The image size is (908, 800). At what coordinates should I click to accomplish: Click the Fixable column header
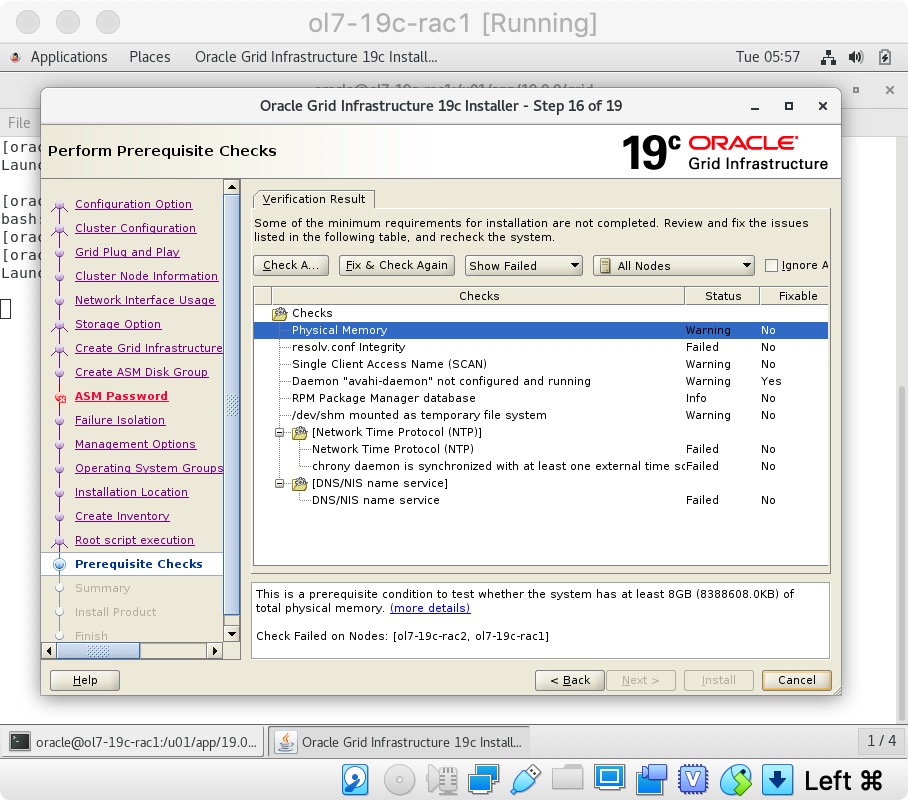[x=794, y=296]
